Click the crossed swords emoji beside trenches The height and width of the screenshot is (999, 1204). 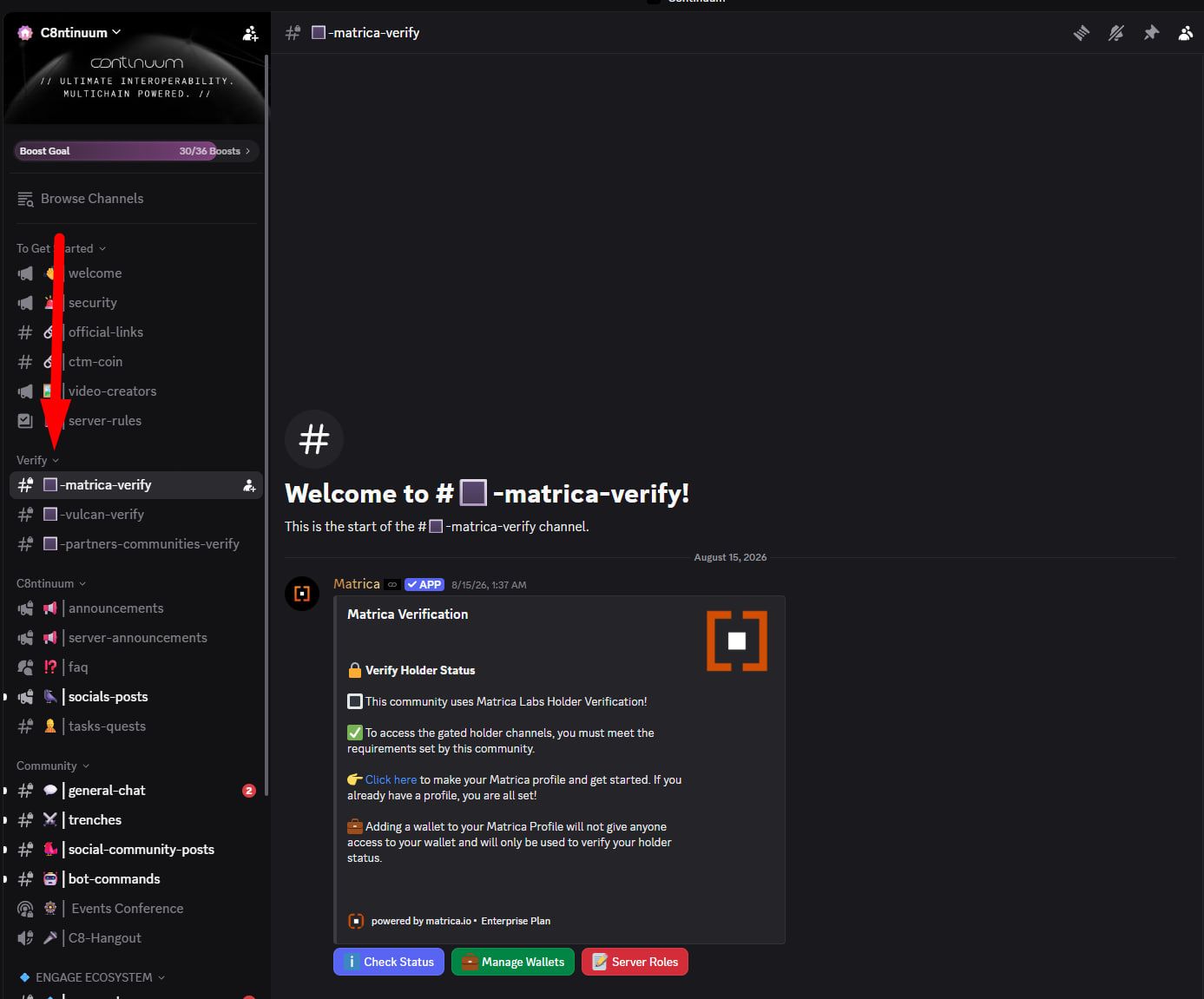[x=50, y=820]
